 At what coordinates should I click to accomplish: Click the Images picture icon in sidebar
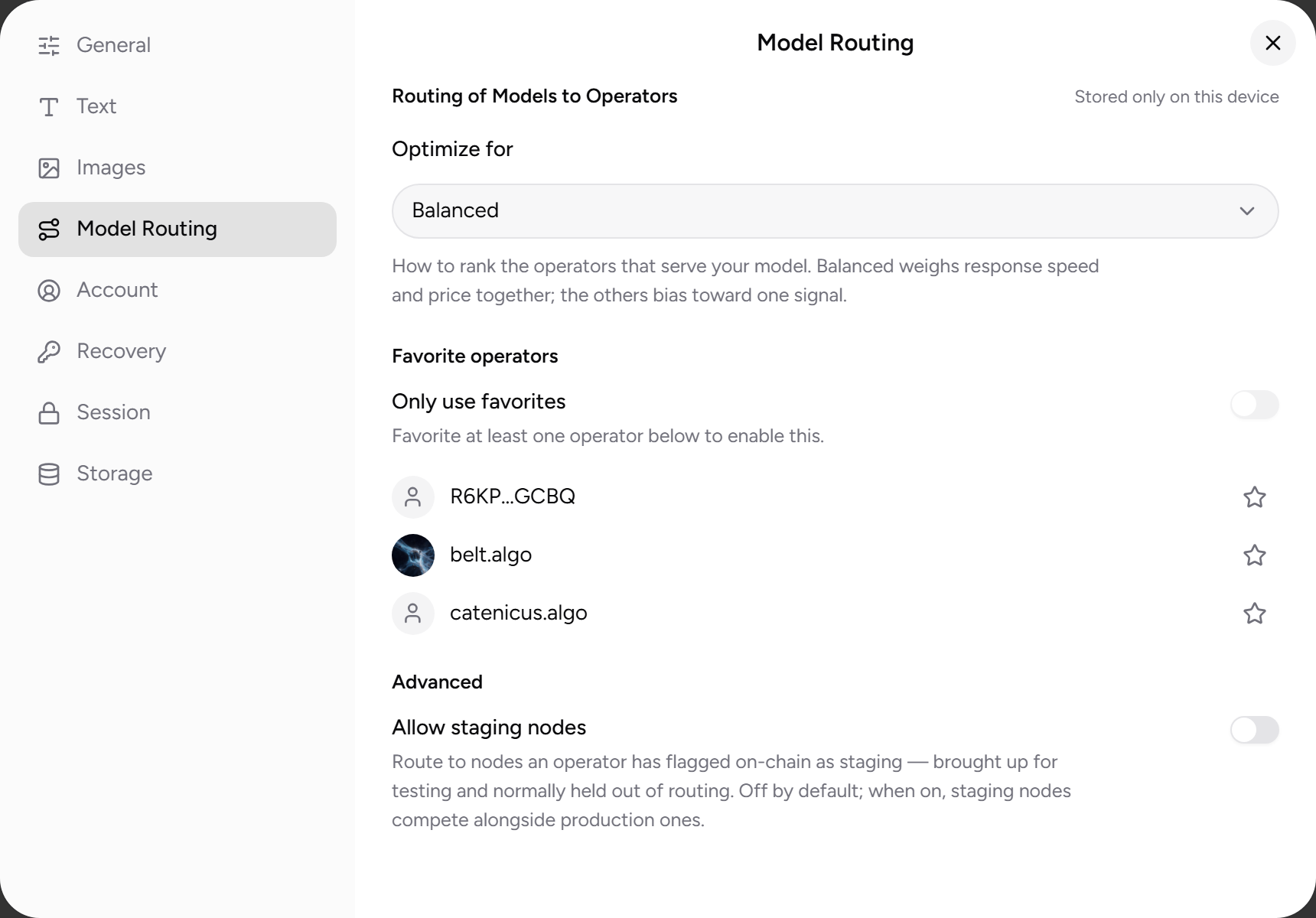point(49,168)
